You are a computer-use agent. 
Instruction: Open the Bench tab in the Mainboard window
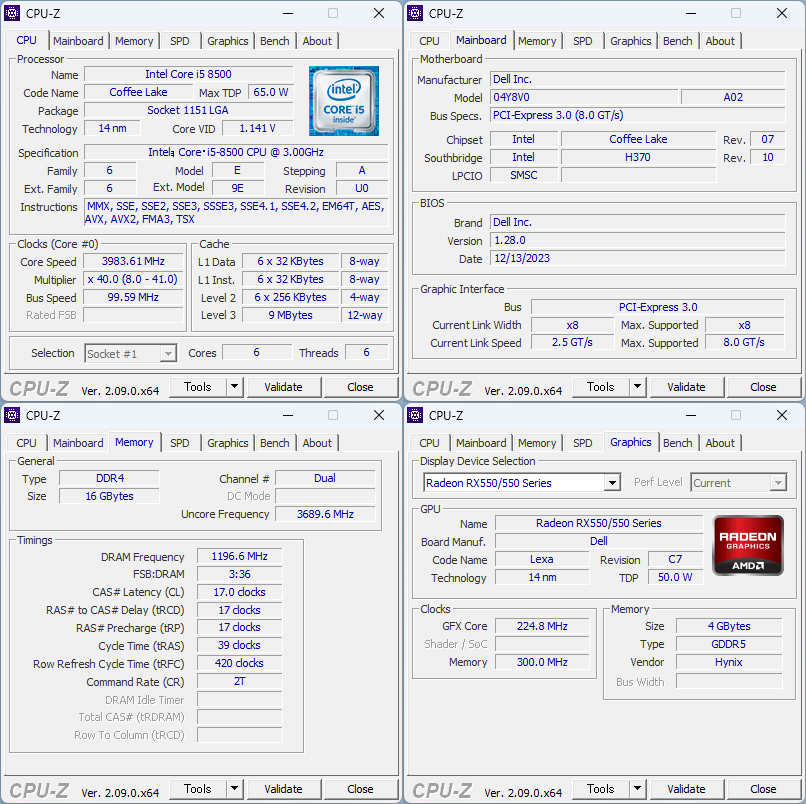(x=678, y=41)
